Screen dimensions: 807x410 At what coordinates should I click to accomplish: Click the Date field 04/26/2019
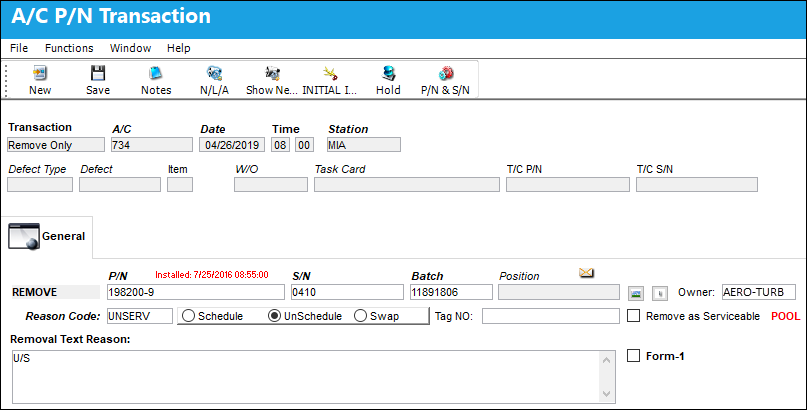pos(232,145)
